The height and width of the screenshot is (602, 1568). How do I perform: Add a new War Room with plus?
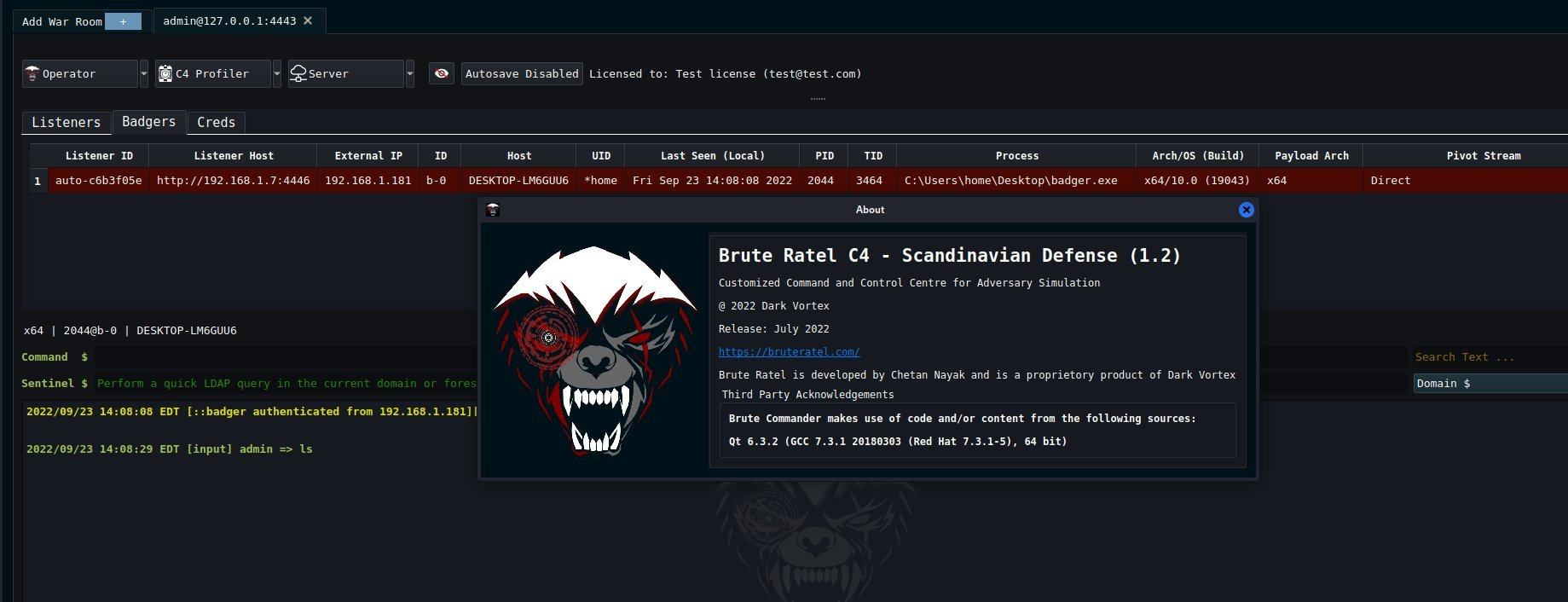pyautogui.click(x=123, y=21)
